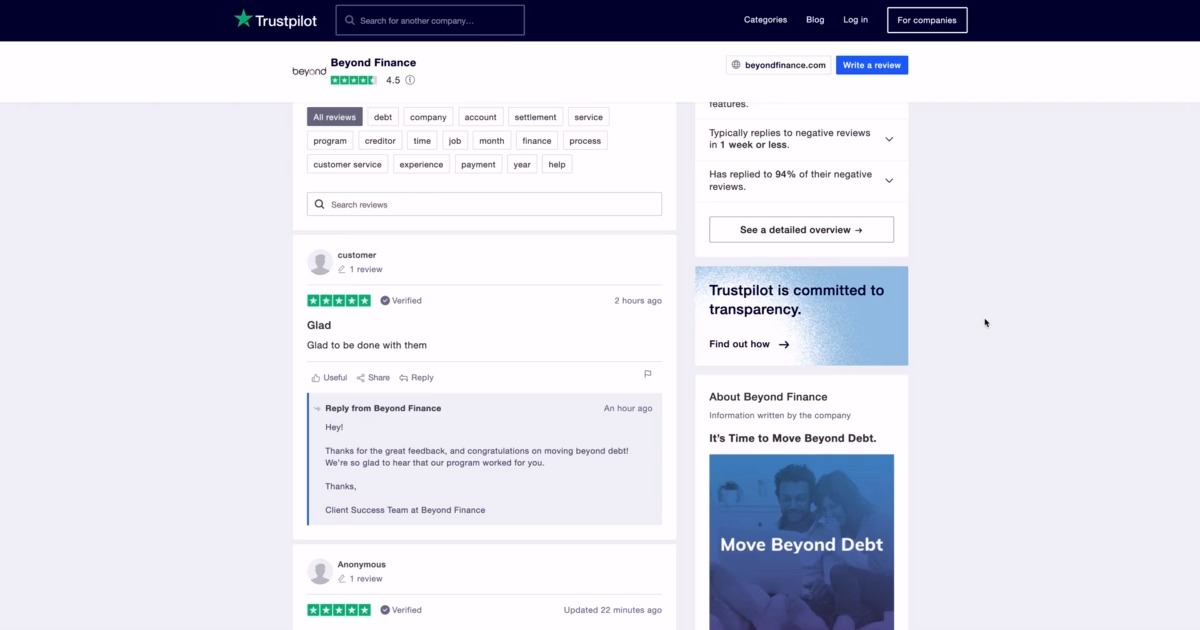Click the globe icon beside beyondfinance.com

pyautogui.click(x=736, y=65)
